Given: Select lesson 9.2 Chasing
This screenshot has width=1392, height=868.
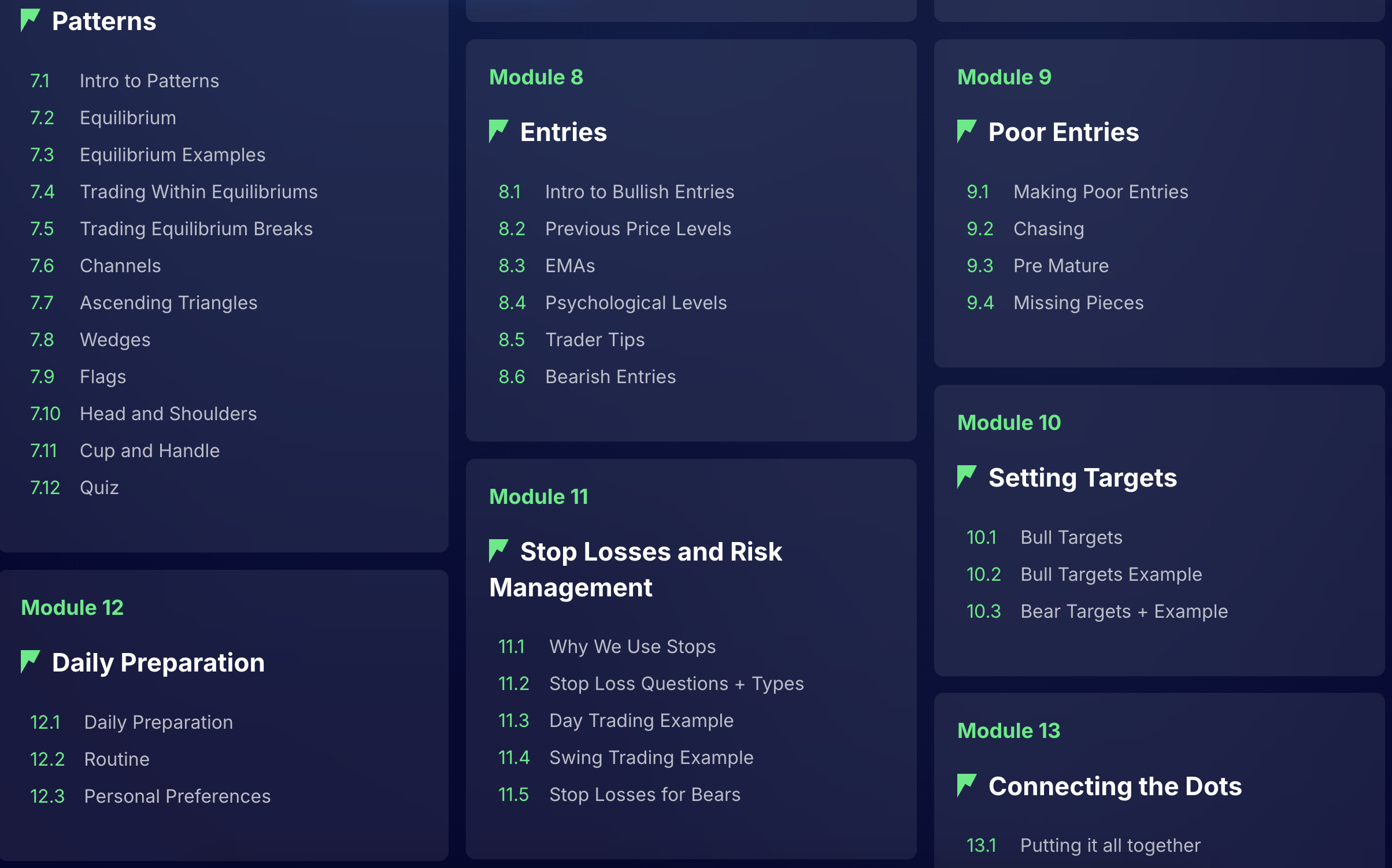Looking at the screenshot, I should [1048, 229].
